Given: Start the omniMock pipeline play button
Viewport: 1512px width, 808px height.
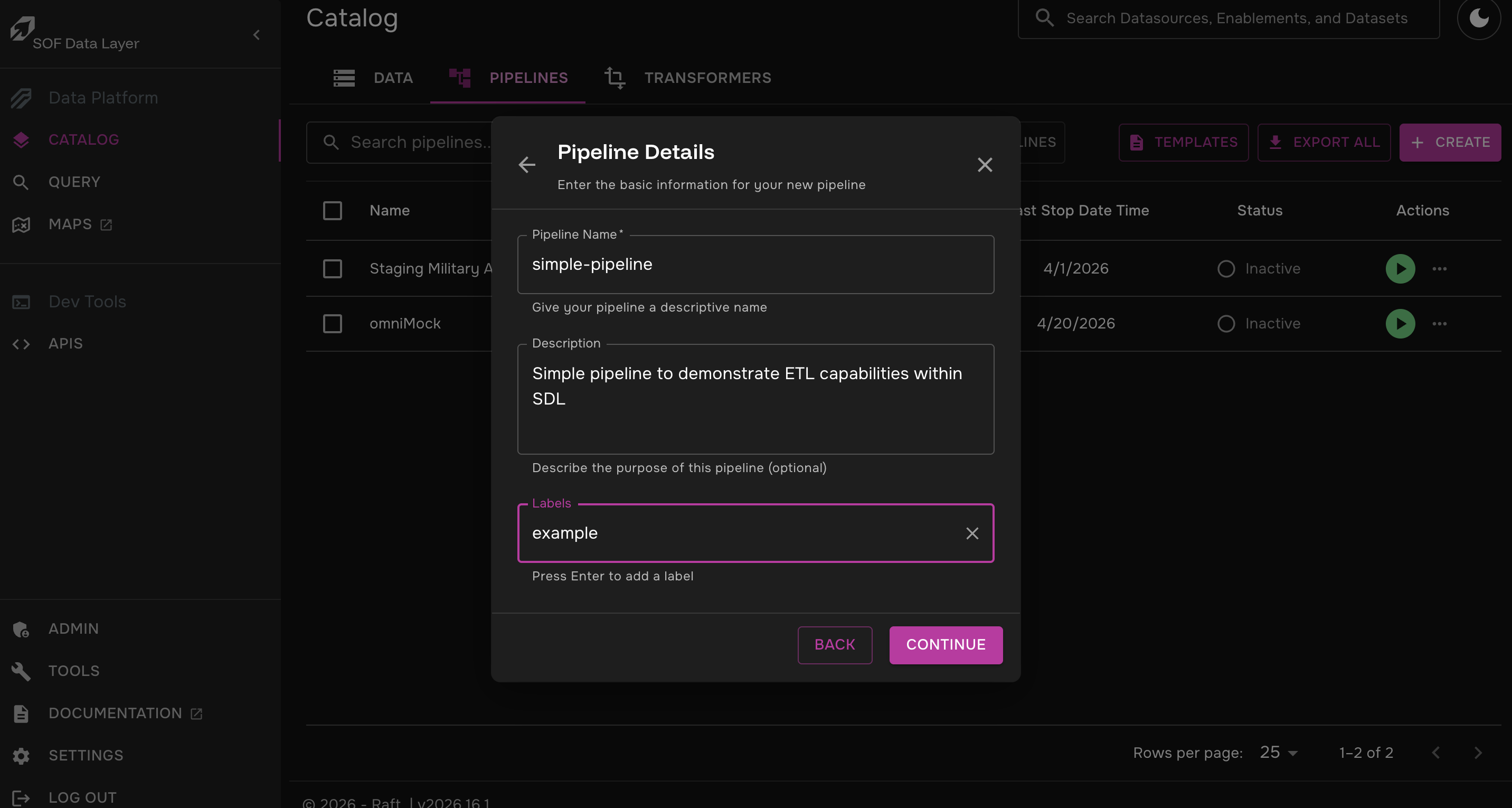Looking at the screenshot, I should tap(1400, 324).
